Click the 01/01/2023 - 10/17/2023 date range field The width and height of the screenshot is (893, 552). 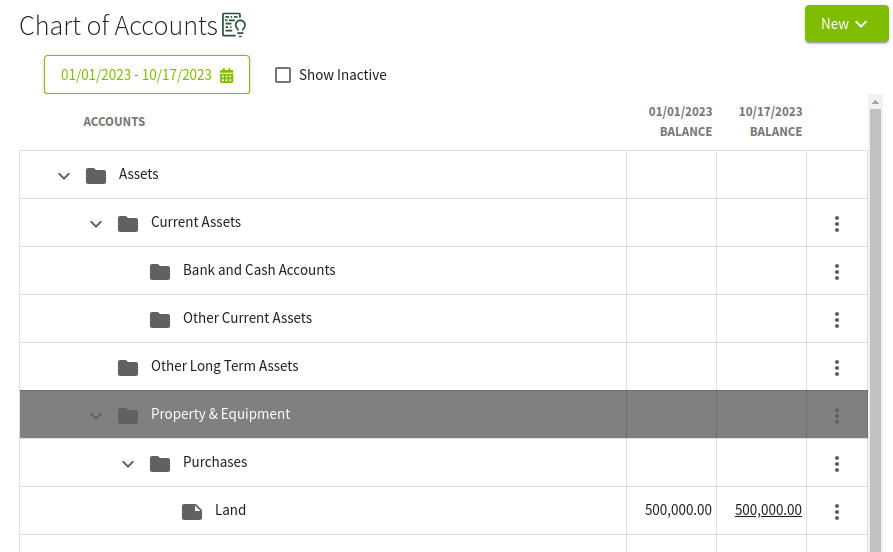tap(147, 75)
